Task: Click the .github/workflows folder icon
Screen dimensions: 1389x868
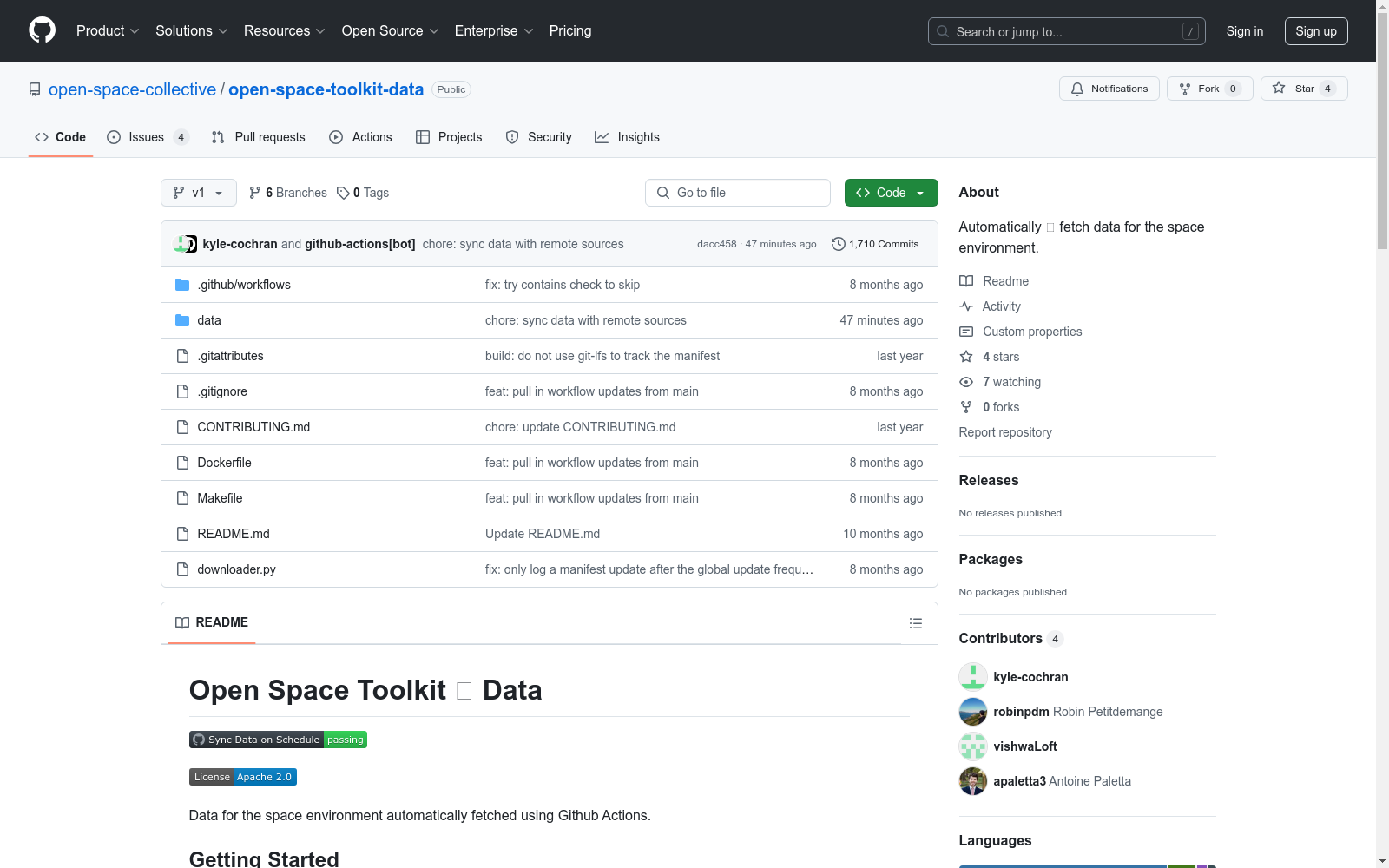Action: [182, 285]
